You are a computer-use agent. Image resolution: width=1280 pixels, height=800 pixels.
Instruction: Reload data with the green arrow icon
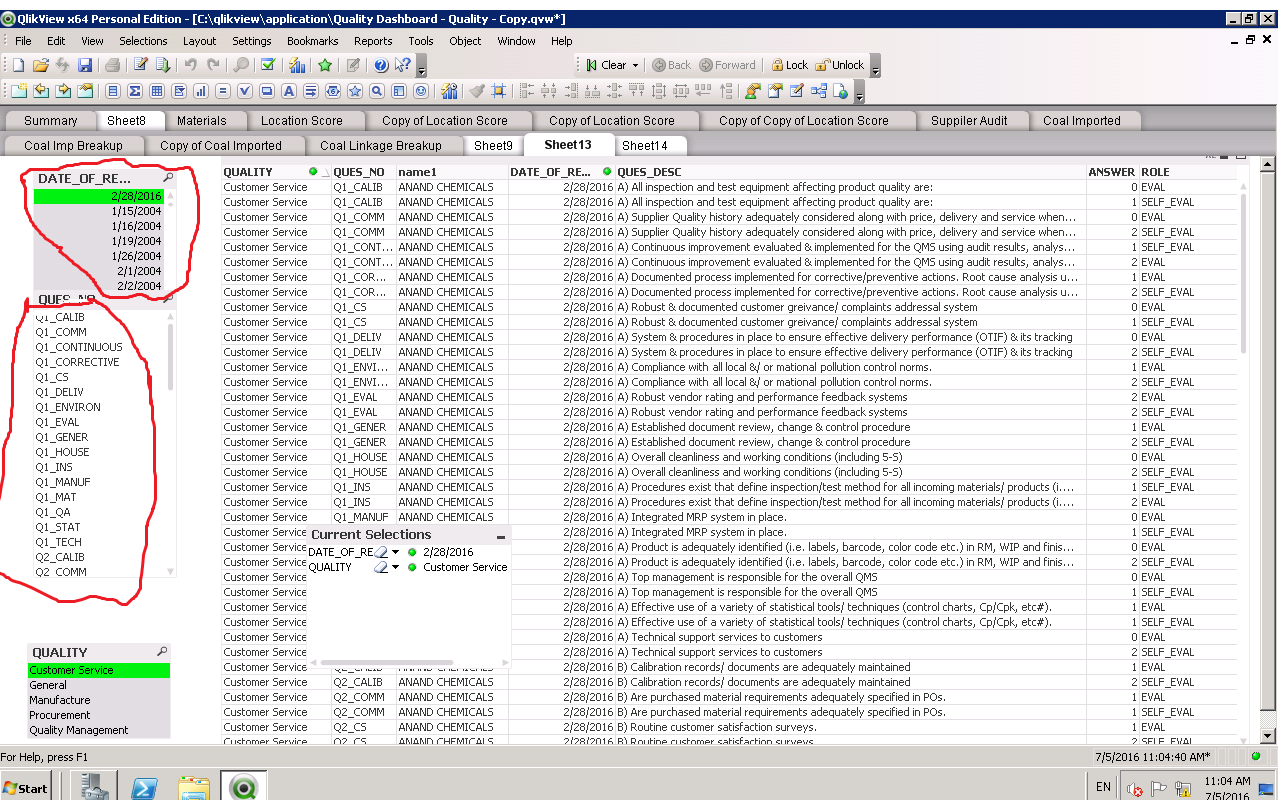coord(163,65)
